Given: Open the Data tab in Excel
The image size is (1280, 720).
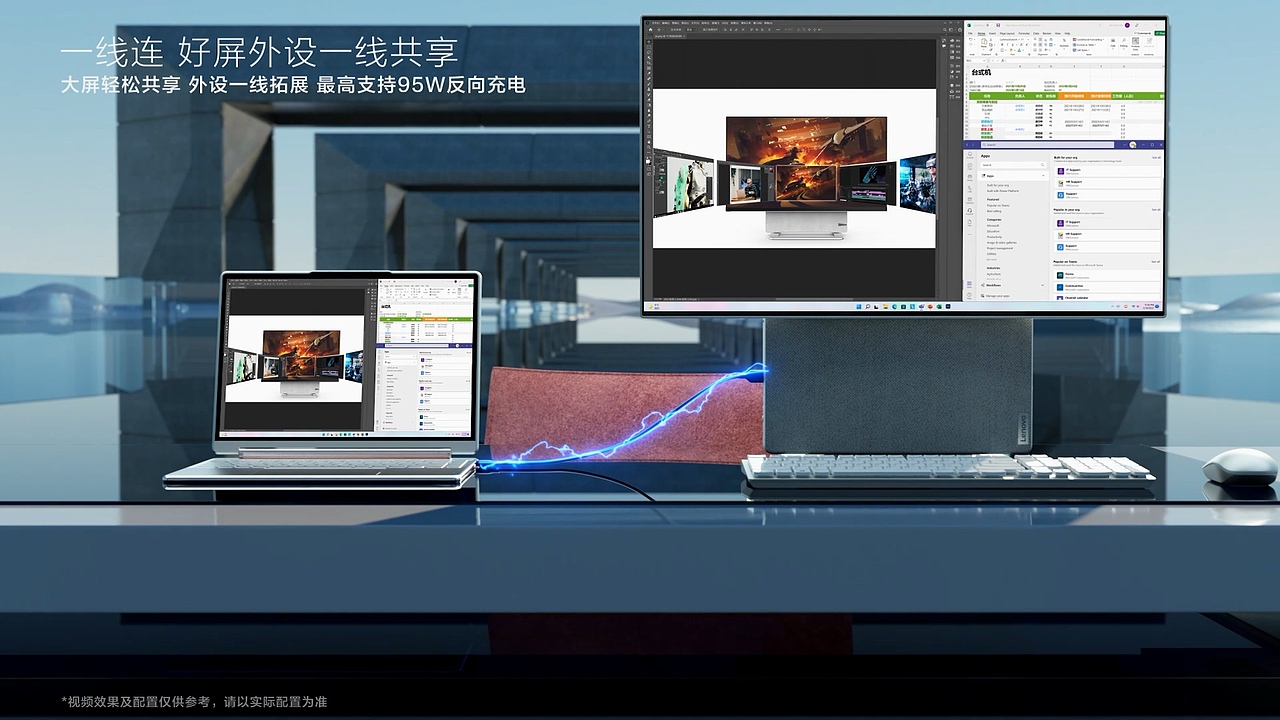Looking at the screenshot, I should tap(1036, 33).
